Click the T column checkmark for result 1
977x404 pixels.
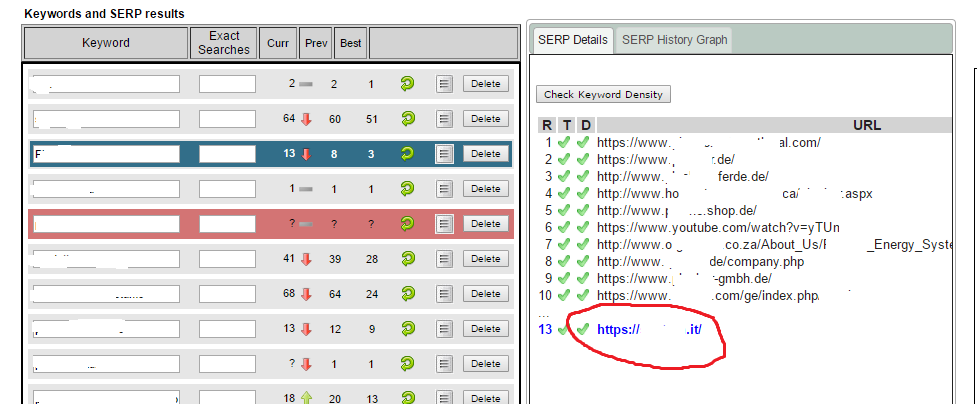pyautogui.click(x=565, y=143)
